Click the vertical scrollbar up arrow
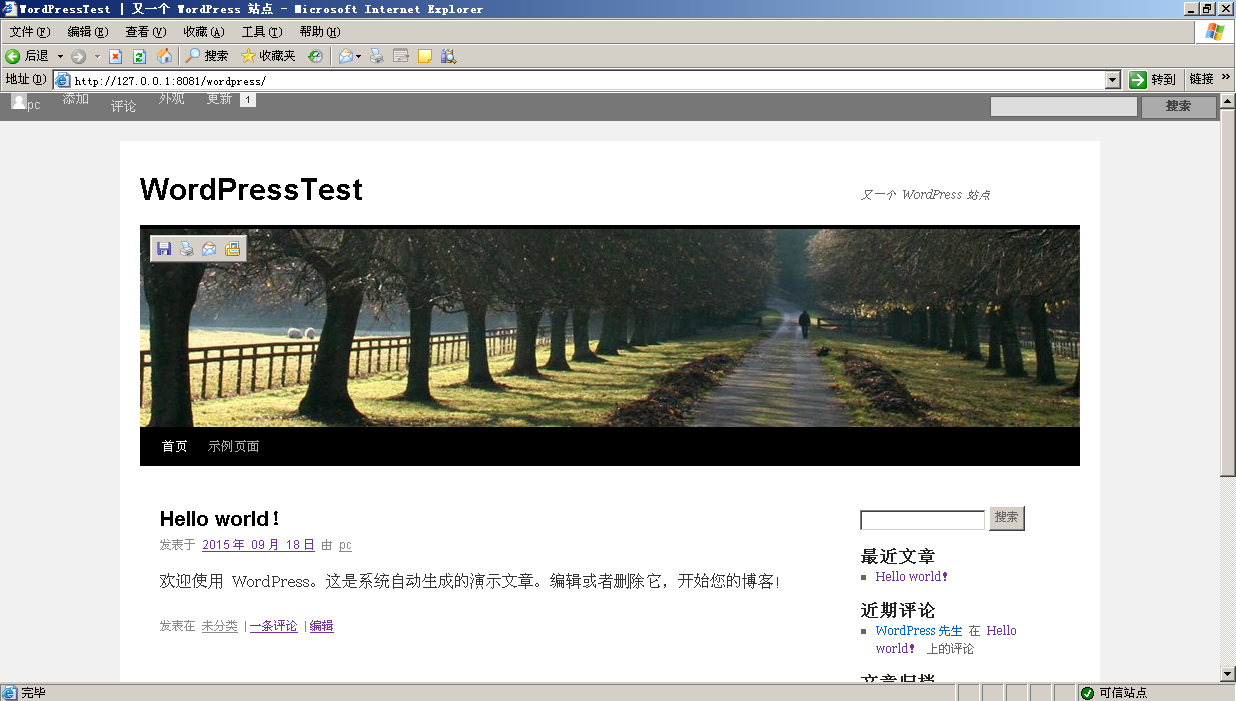Viewport: 1236px width, 701px height. pyautogui.click(x=1227, y=101)
